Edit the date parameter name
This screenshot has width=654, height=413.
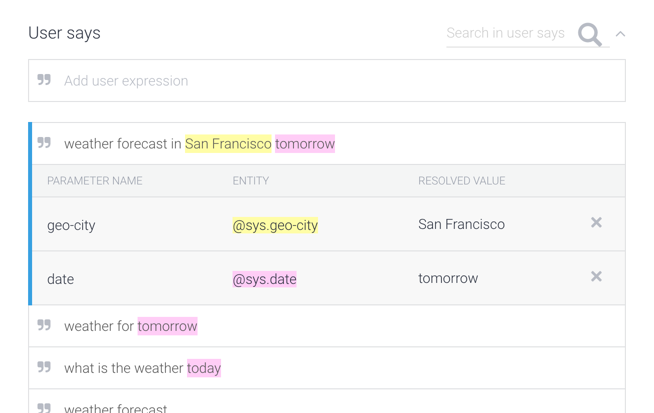point(61,279)
